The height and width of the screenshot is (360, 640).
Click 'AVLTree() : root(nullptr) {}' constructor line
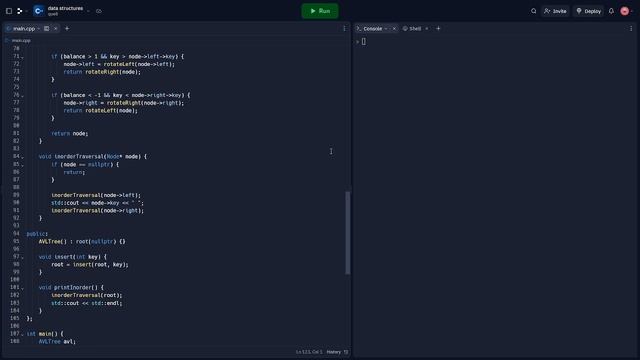(82, 242)
